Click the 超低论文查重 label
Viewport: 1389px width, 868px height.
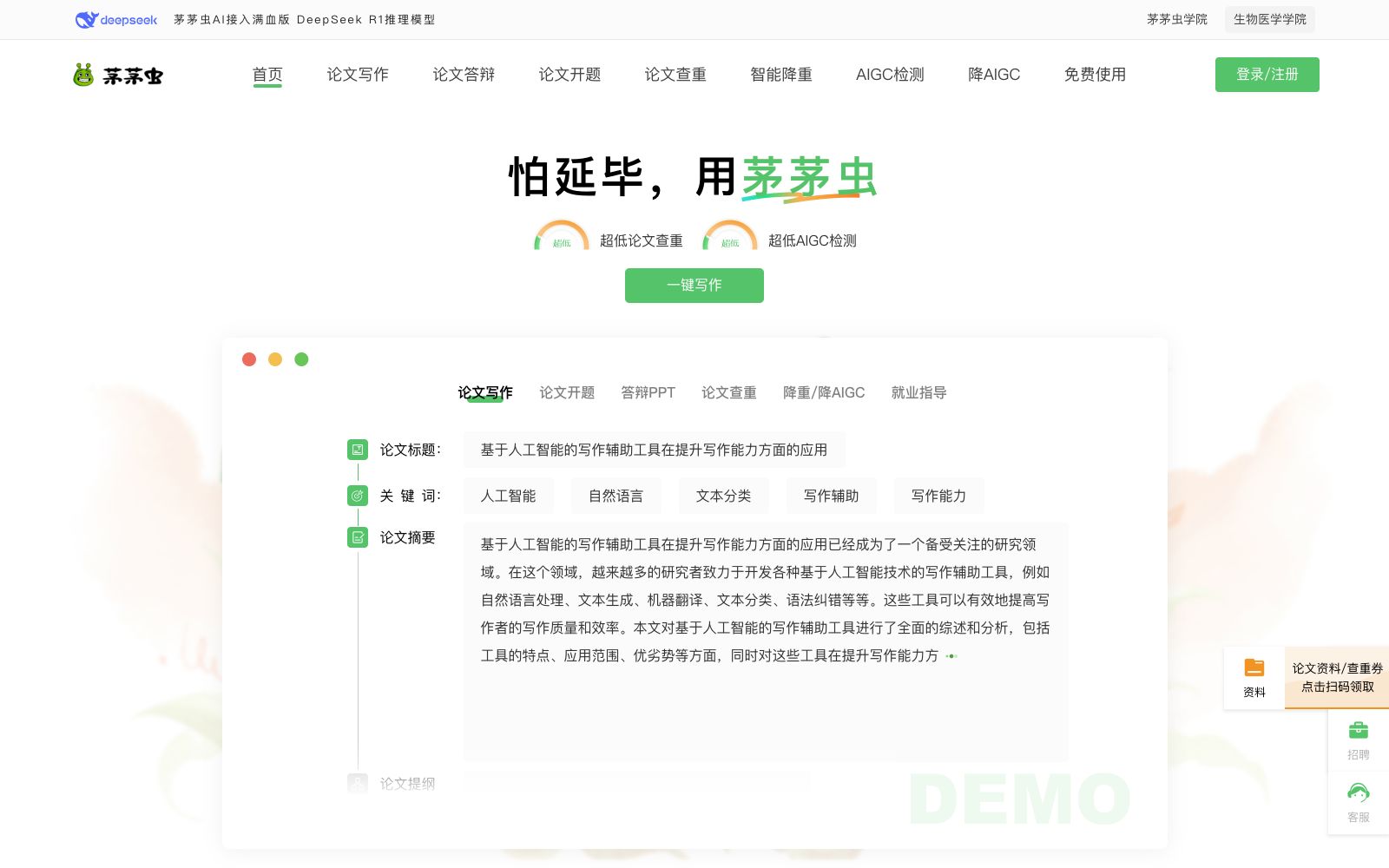point(642,240)
